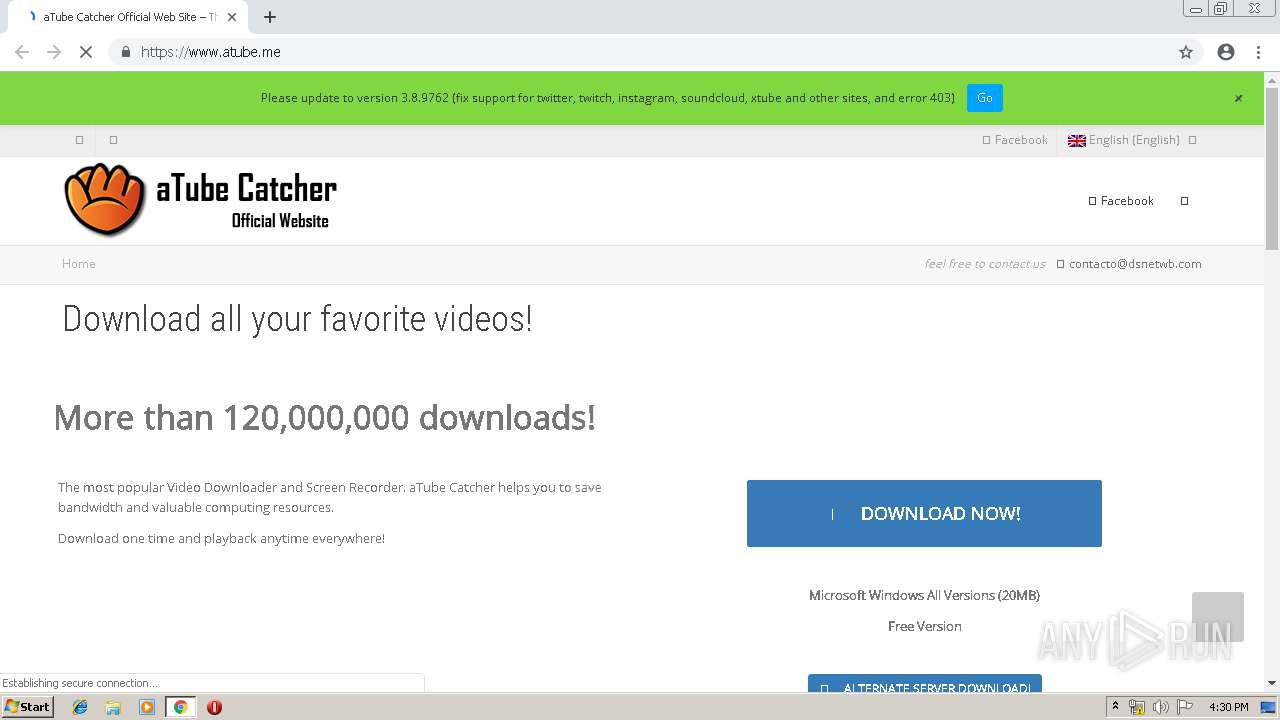Viewport: 1280px width, 720px height.
Task: Click scroll up arrow of page scrollbar
Action: click(x=1272, y=78)
